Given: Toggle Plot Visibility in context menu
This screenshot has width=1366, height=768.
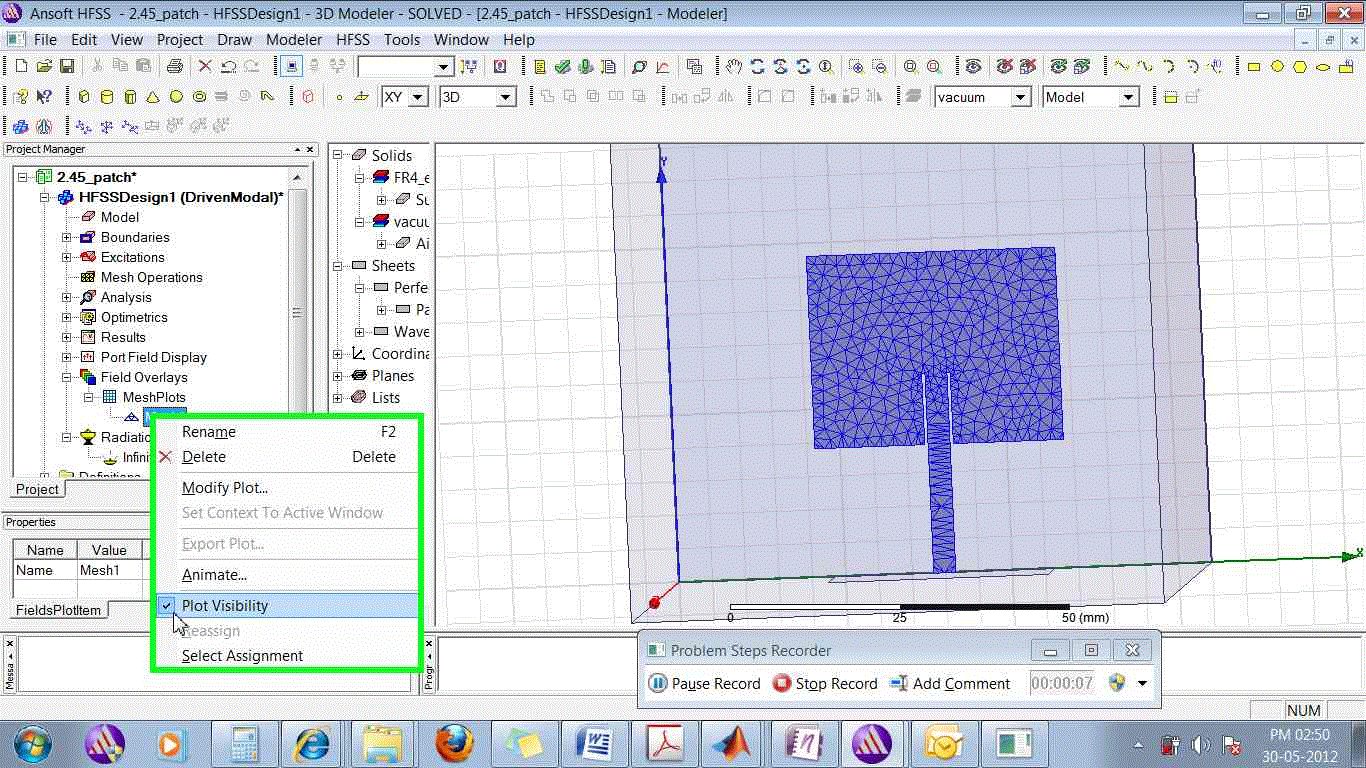Looking at the screenshot, I should pyautogui.click(x=225, y=605).
